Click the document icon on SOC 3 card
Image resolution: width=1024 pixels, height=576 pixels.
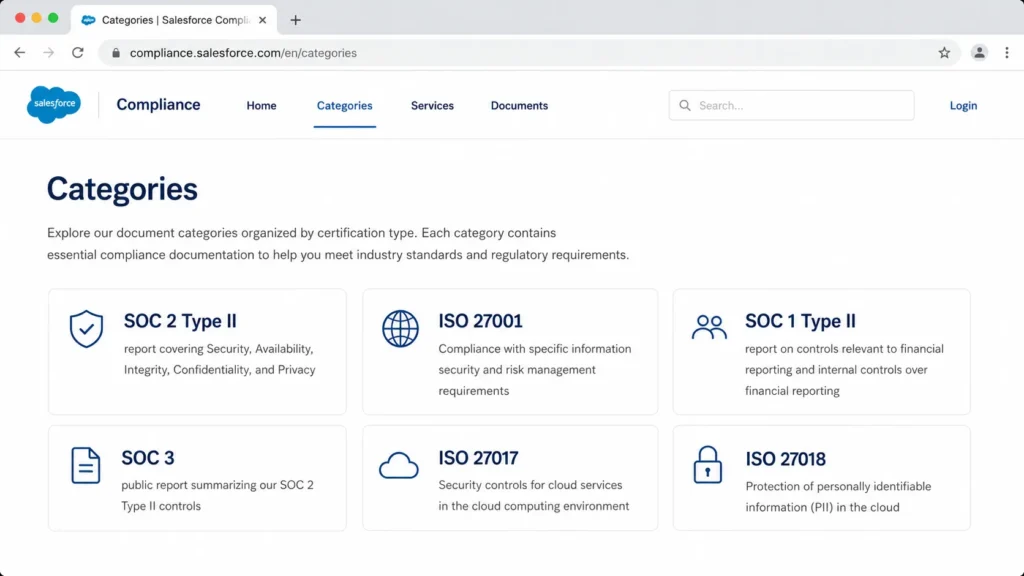[86, 466]
